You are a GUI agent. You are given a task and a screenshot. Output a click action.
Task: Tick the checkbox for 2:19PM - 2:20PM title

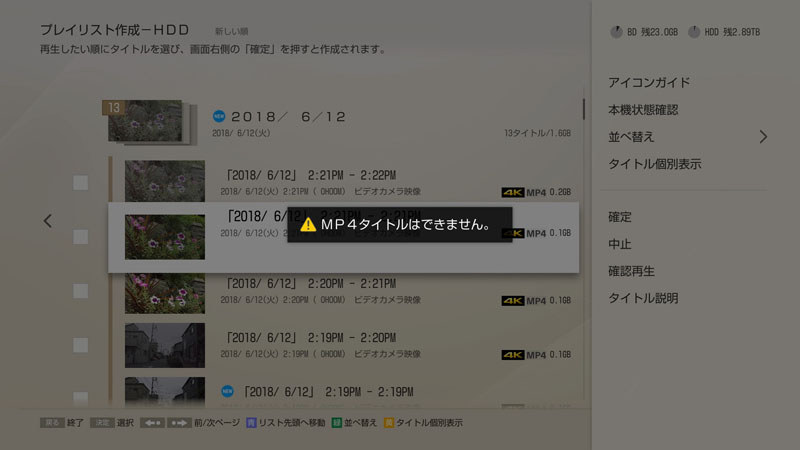point(80,345)
